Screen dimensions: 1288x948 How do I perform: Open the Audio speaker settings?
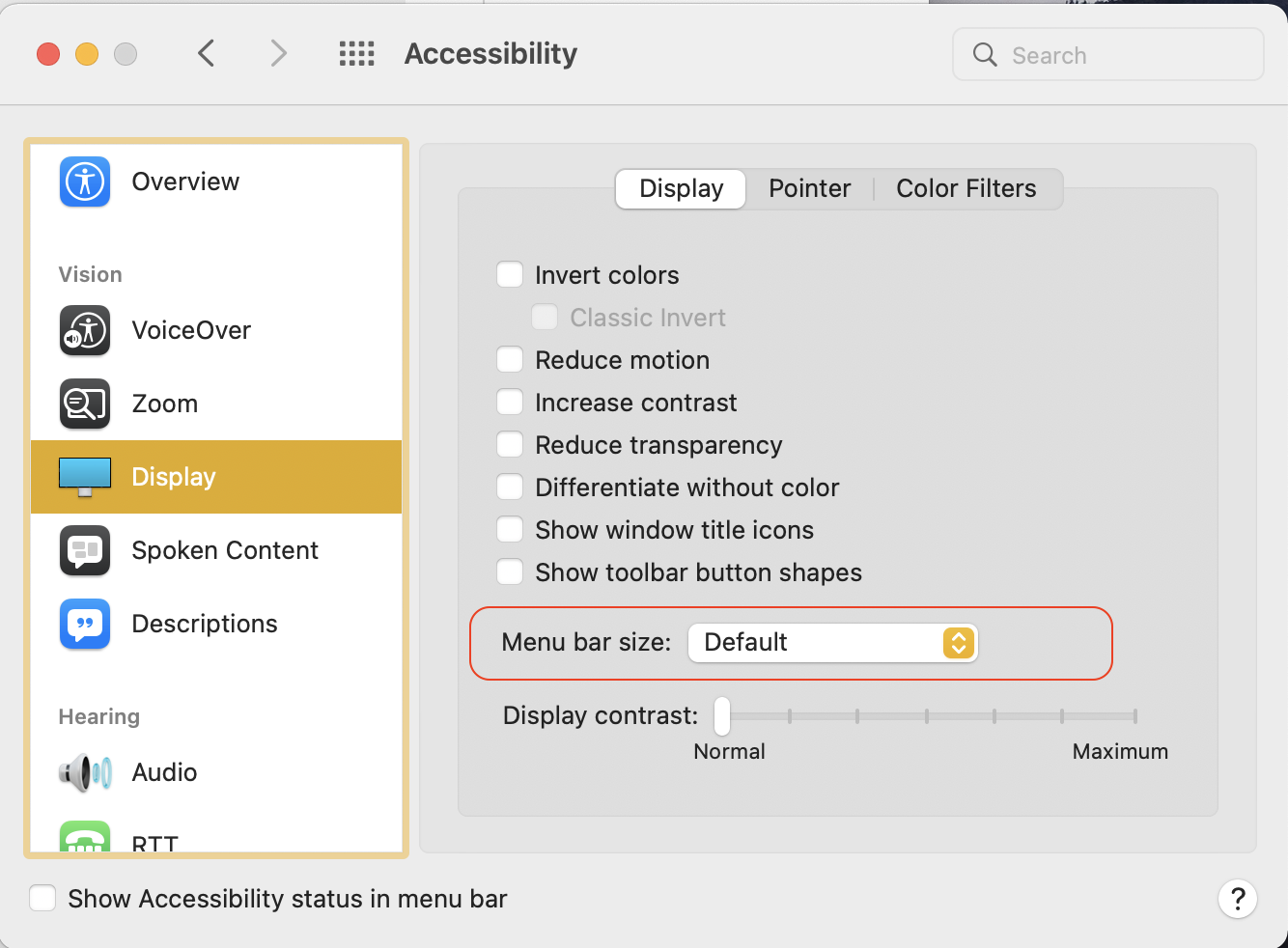tap(163, 772)
